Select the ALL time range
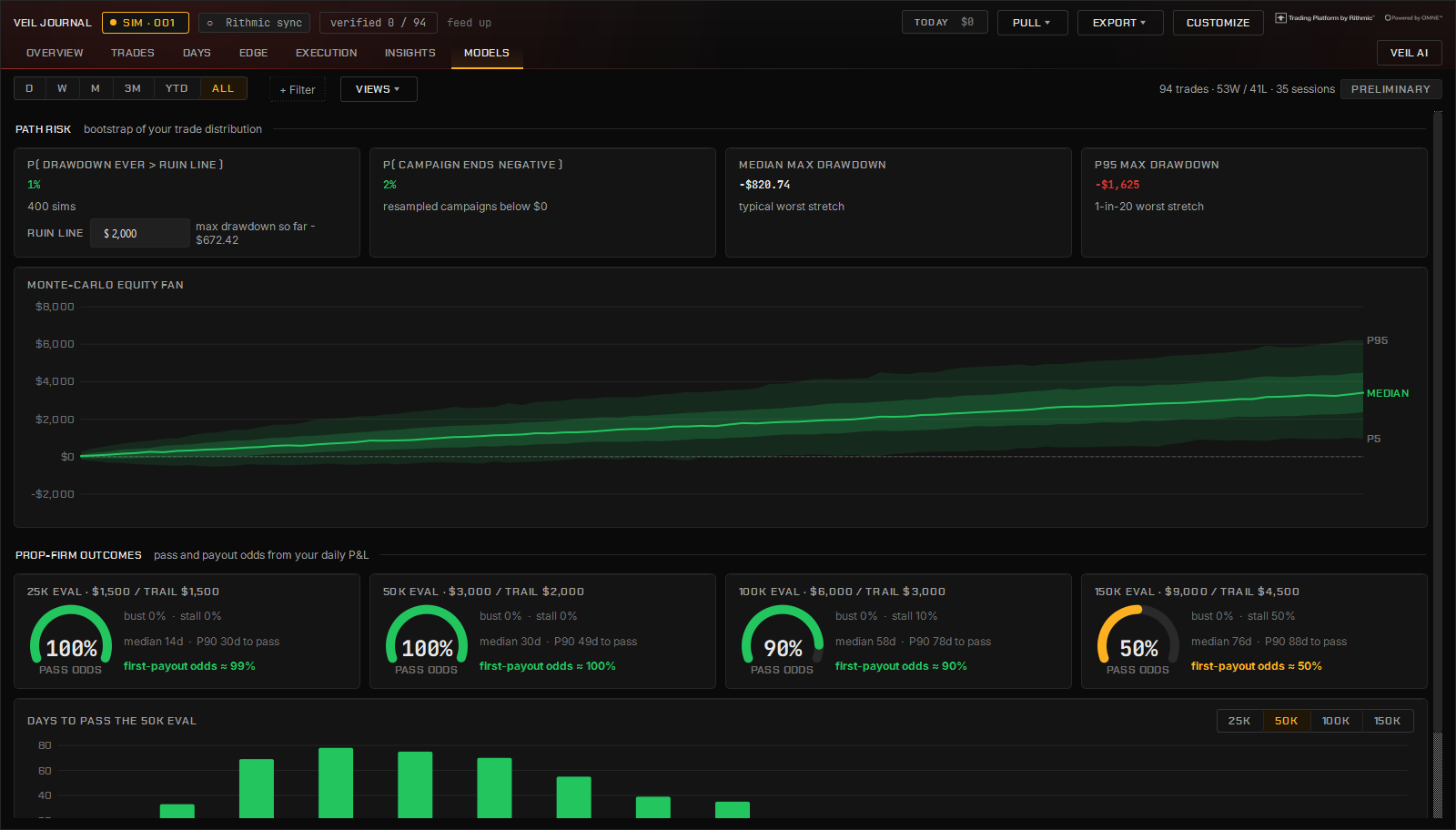This screenshot has width=1456, height=830. tap(223, 88)
